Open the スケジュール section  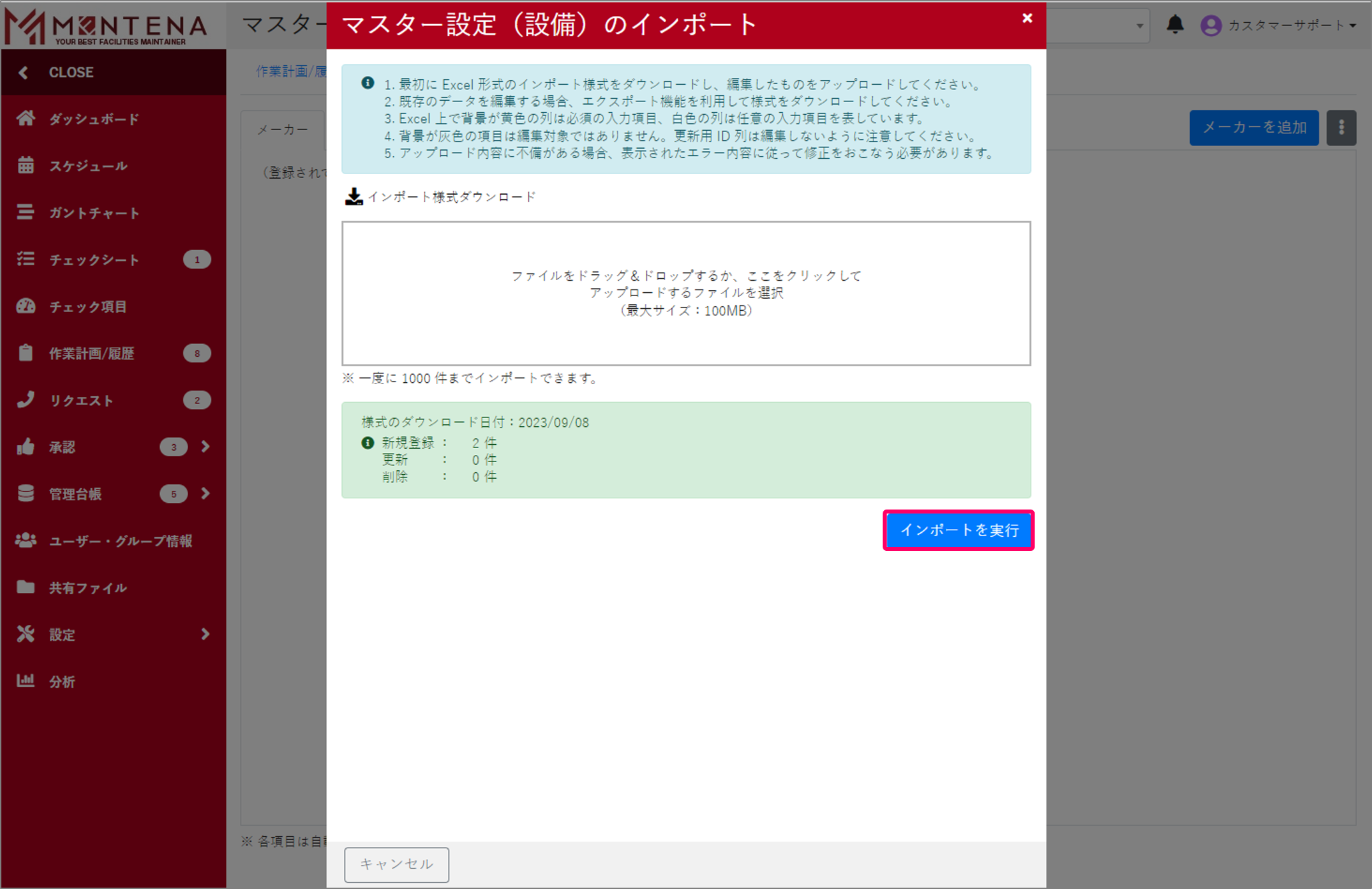(87, 166)
